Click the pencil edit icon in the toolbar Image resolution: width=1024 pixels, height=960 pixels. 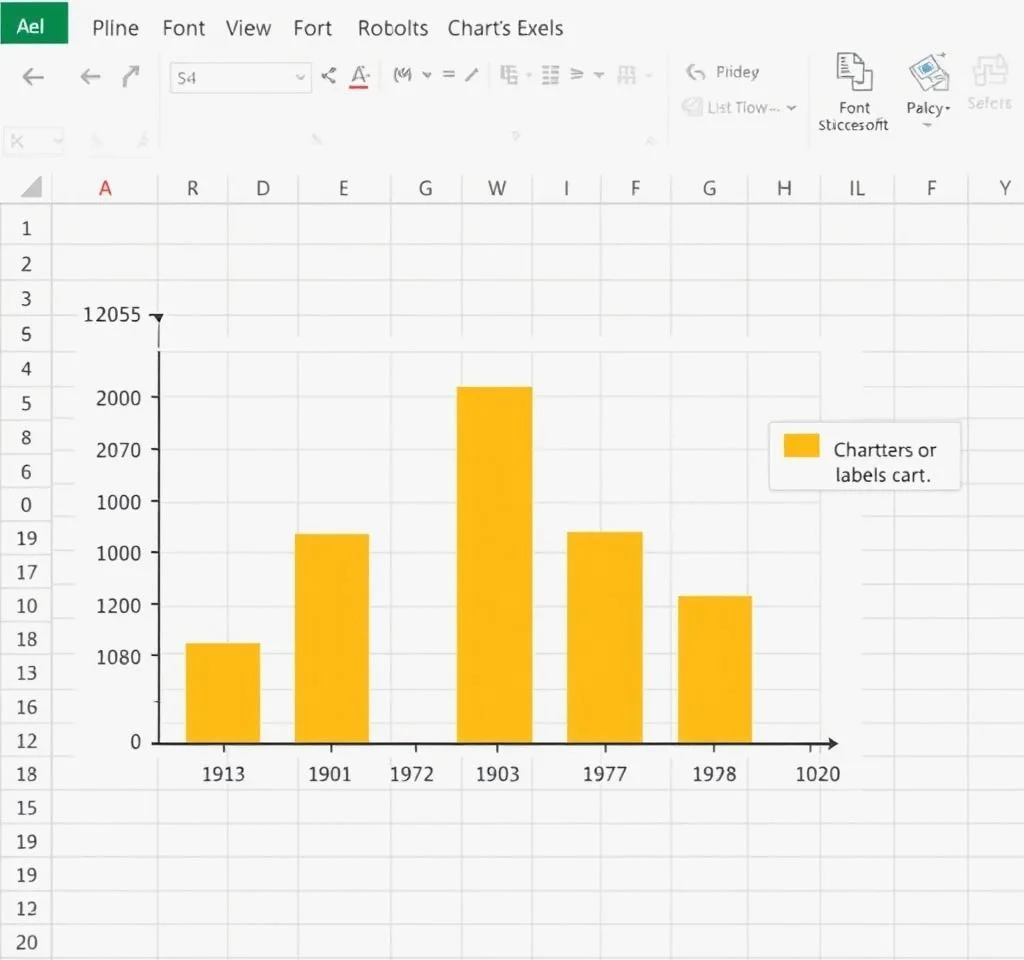coord(472,74)
